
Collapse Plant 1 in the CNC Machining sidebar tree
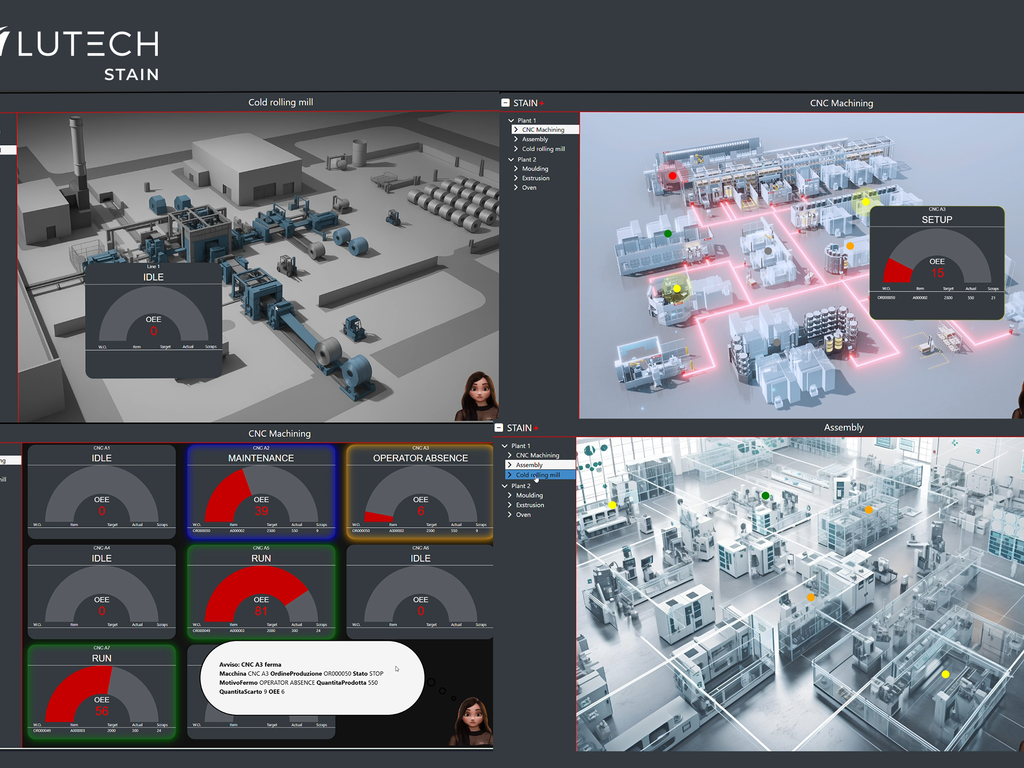coord(512,121)
